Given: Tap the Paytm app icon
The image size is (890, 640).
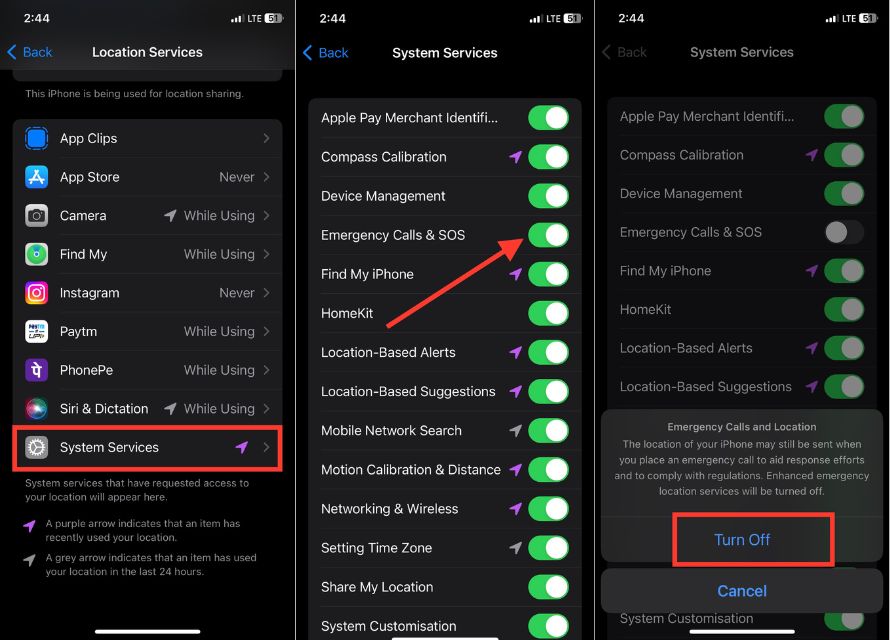Looking at the screenshot, I should coord(36,331).
